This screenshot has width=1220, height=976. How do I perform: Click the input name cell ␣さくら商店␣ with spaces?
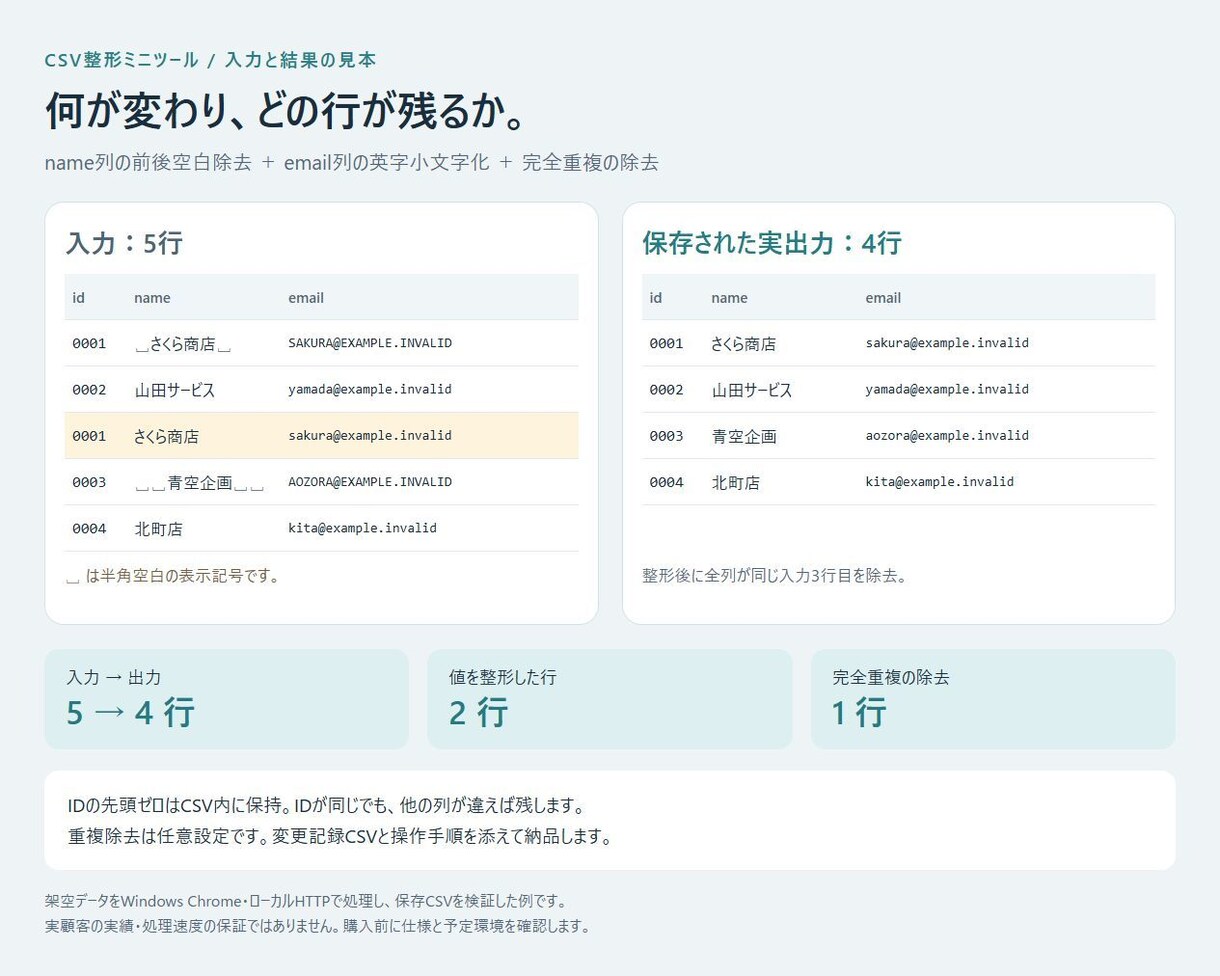(x=183, y=344)
